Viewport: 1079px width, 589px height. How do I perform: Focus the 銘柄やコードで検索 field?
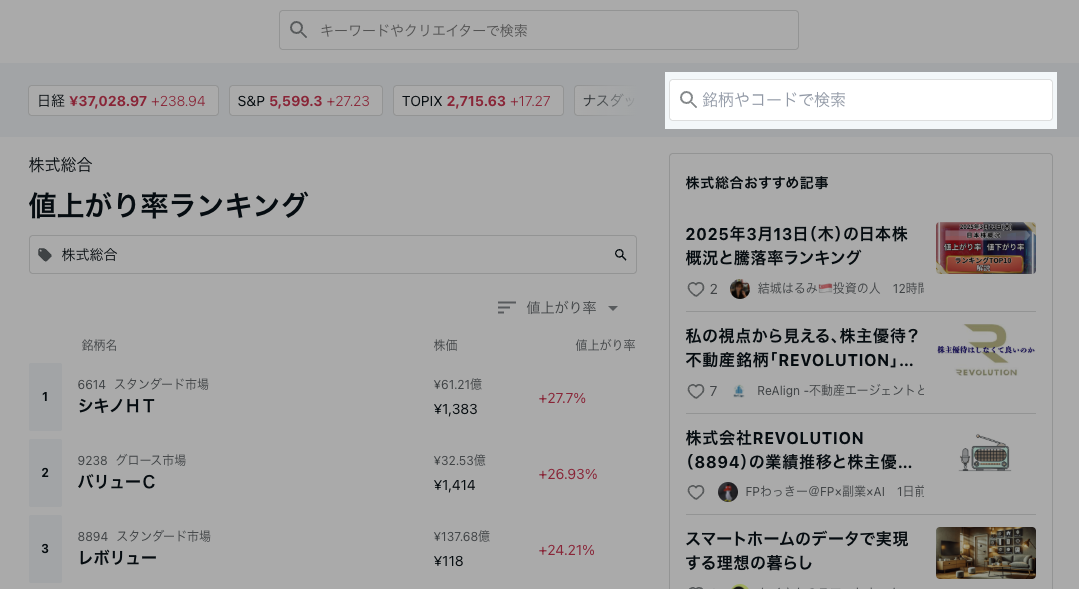pyautogui.click(x=861, y=100)
